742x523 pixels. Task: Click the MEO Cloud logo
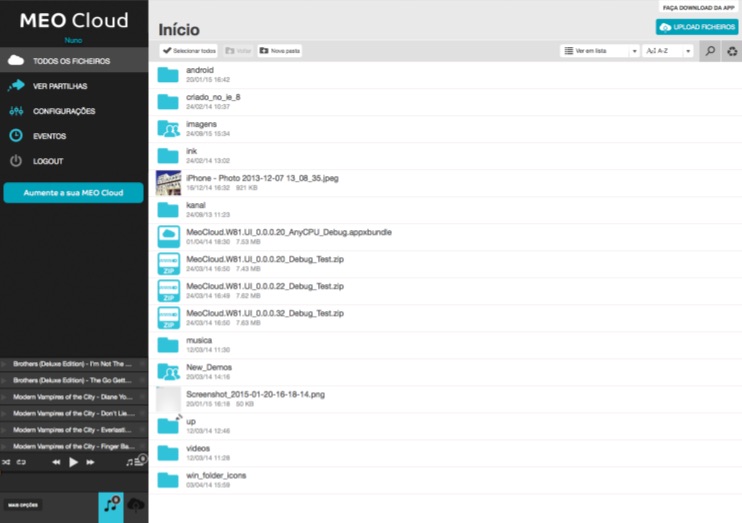click(74, 20)
